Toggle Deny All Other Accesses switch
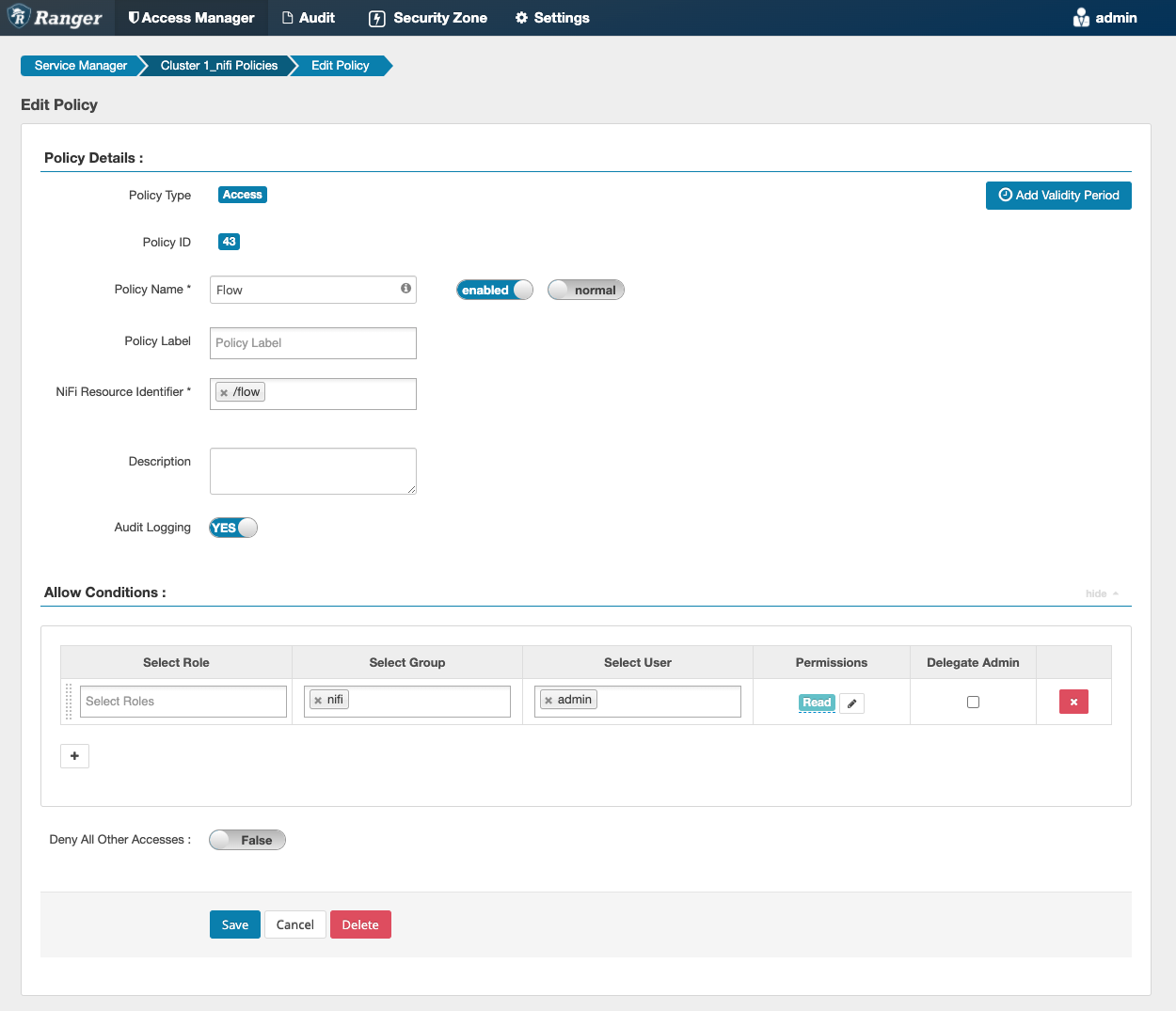The image size is (1176, 1011). tap(247, 840)
